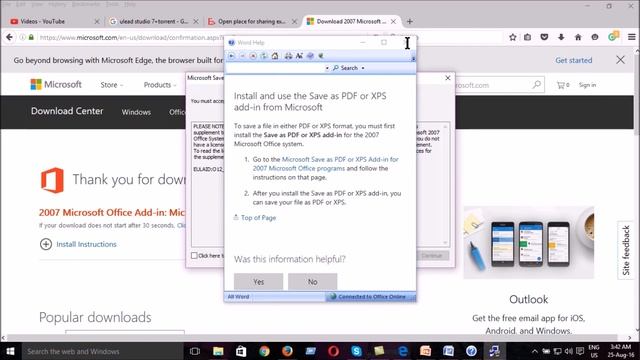The image size is (640, 360).
Task: Tick the 'Click here' license acceptance checkbox
Action: 194,256
